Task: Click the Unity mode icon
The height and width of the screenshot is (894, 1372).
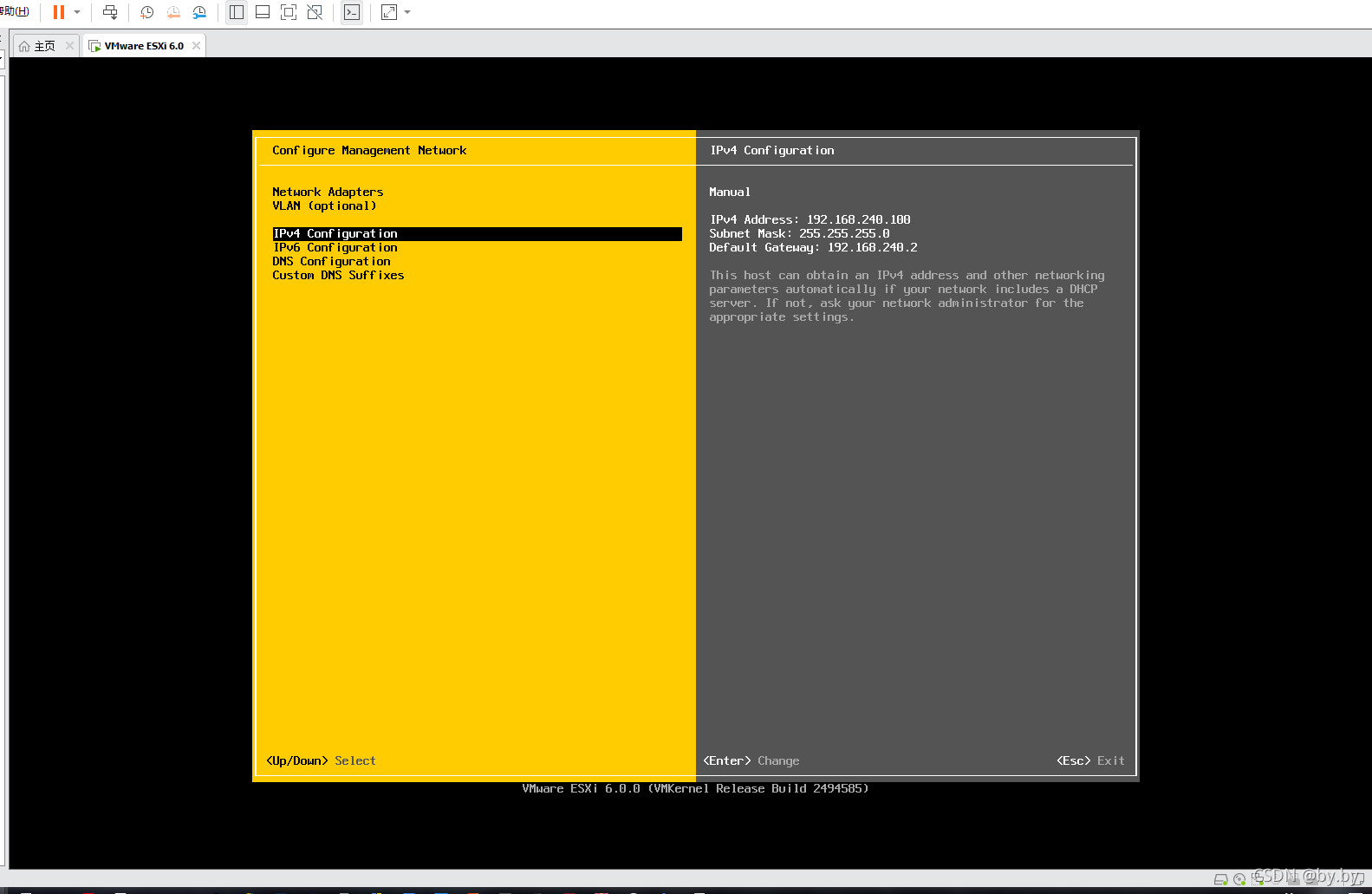Action: pyautogui.click(x=315, y=12)
